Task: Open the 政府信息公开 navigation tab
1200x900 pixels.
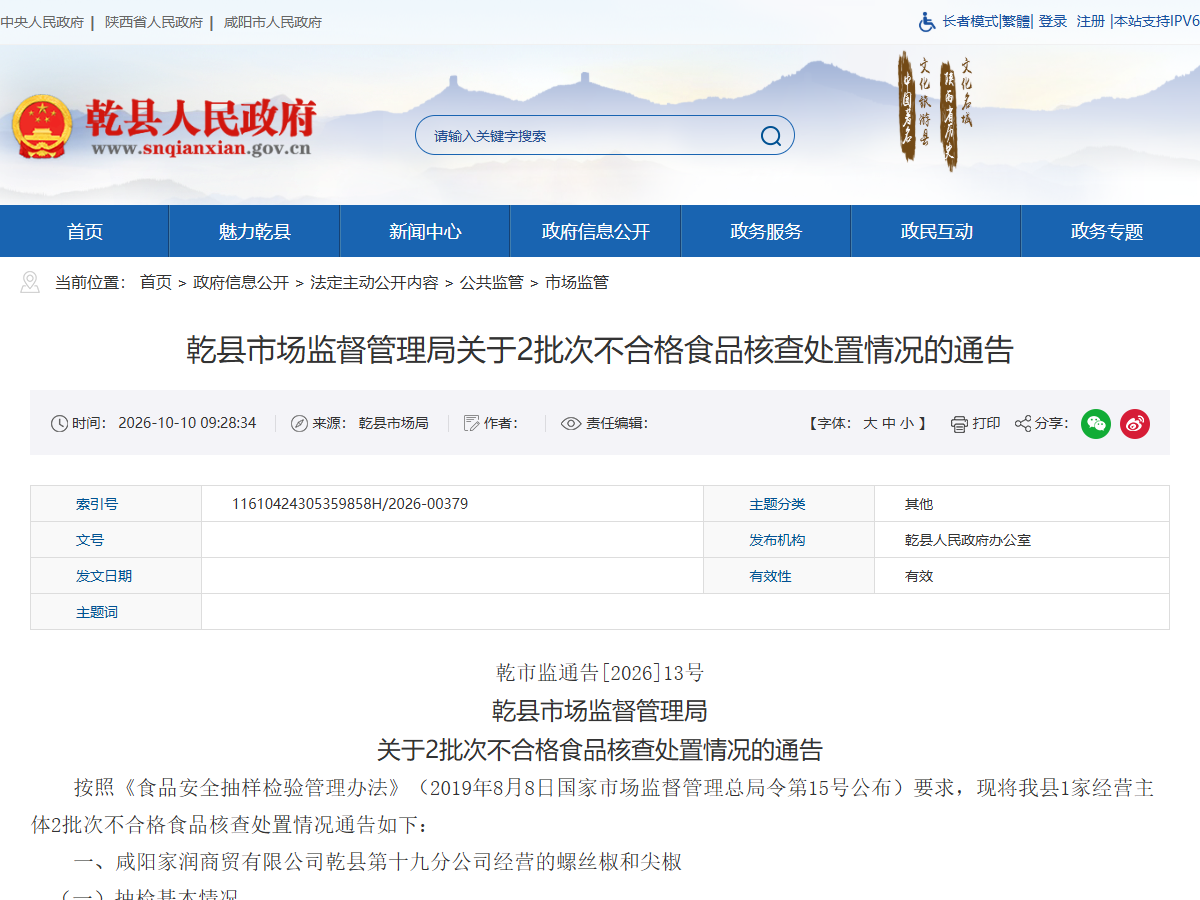Action: (x=596, y=231)
